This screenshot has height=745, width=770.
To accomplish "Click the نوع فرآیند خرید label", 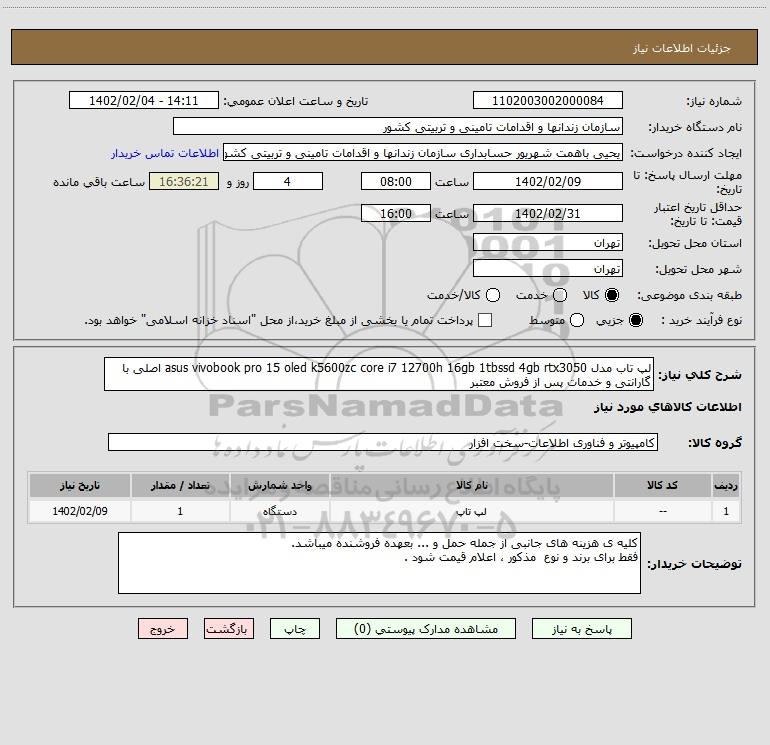I will pyautogui.click(x=701, y=320).
